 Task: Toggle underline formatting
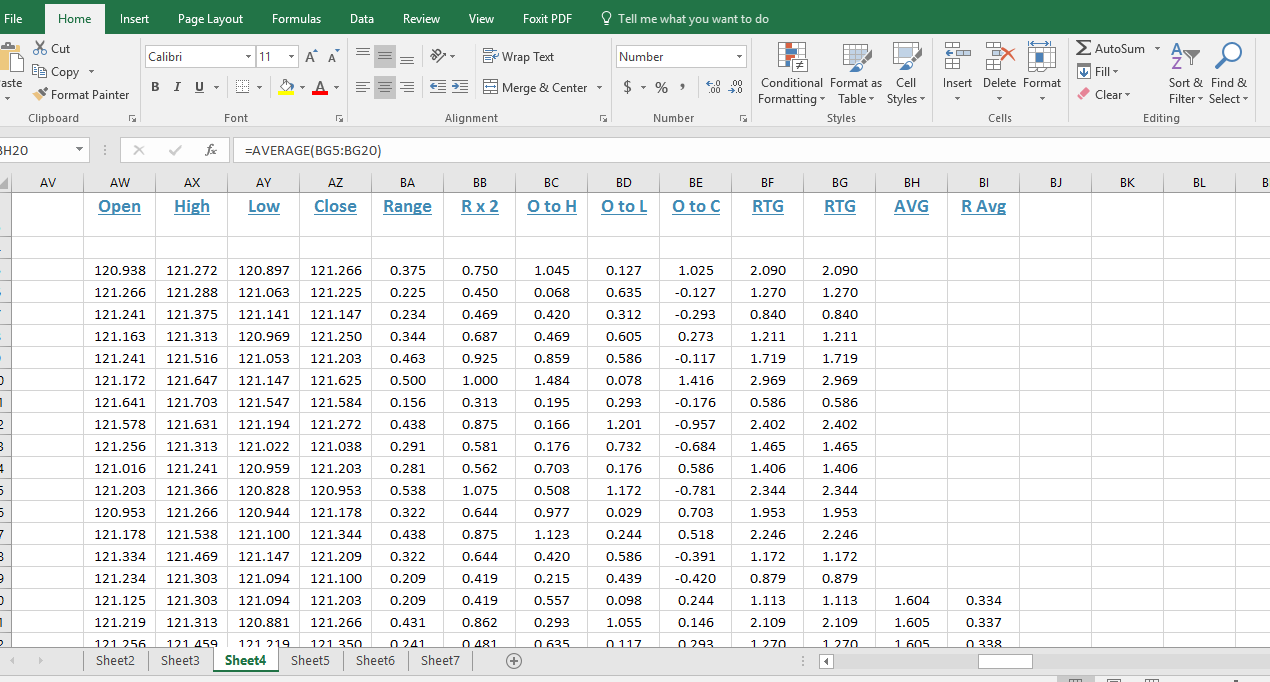point(199,88)
